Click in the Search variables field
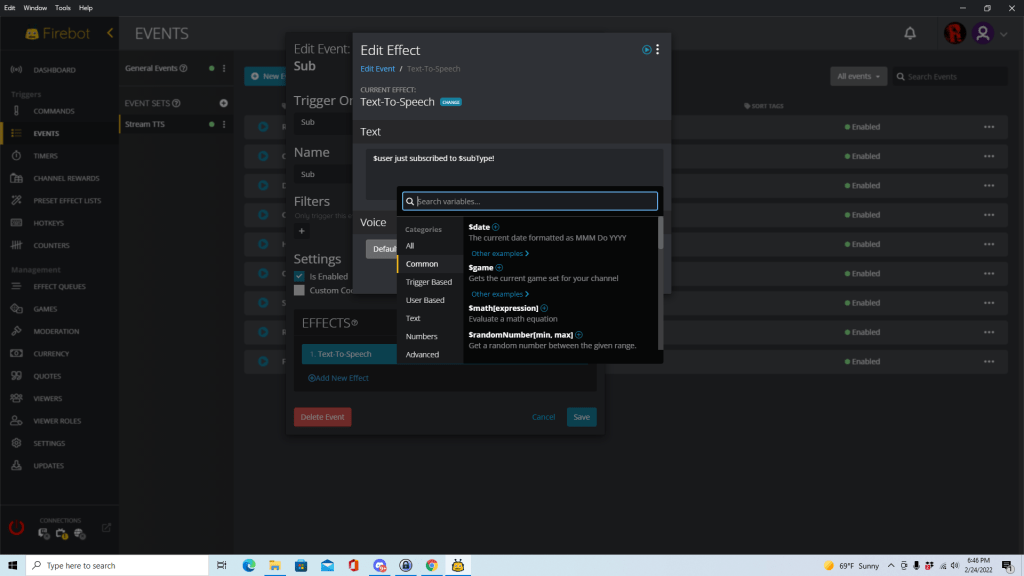This screenshot has height=576, width=1024. point(529,200)
